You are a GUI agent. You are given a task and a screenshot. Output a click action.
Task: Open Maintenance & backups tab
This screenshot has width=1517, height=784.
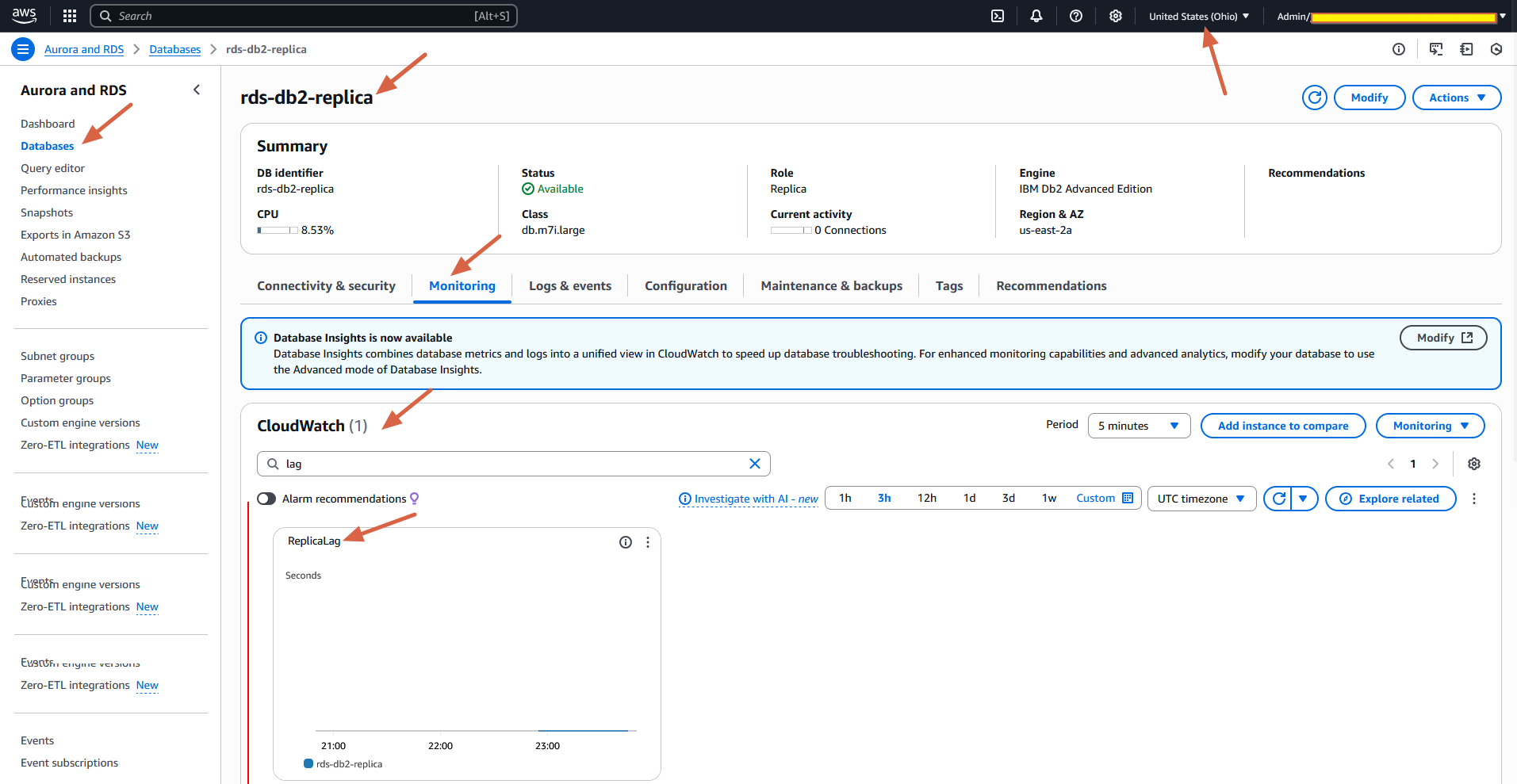pyautogui.click(x=832, y=286)
